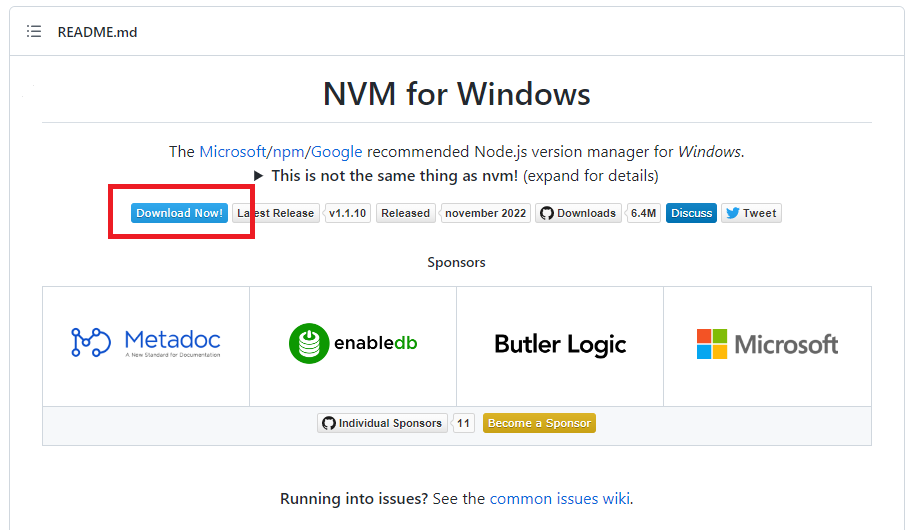Screen dimensions: 913x530
Task: Open the common issues wiki link
Action: (x=560, y=499)
